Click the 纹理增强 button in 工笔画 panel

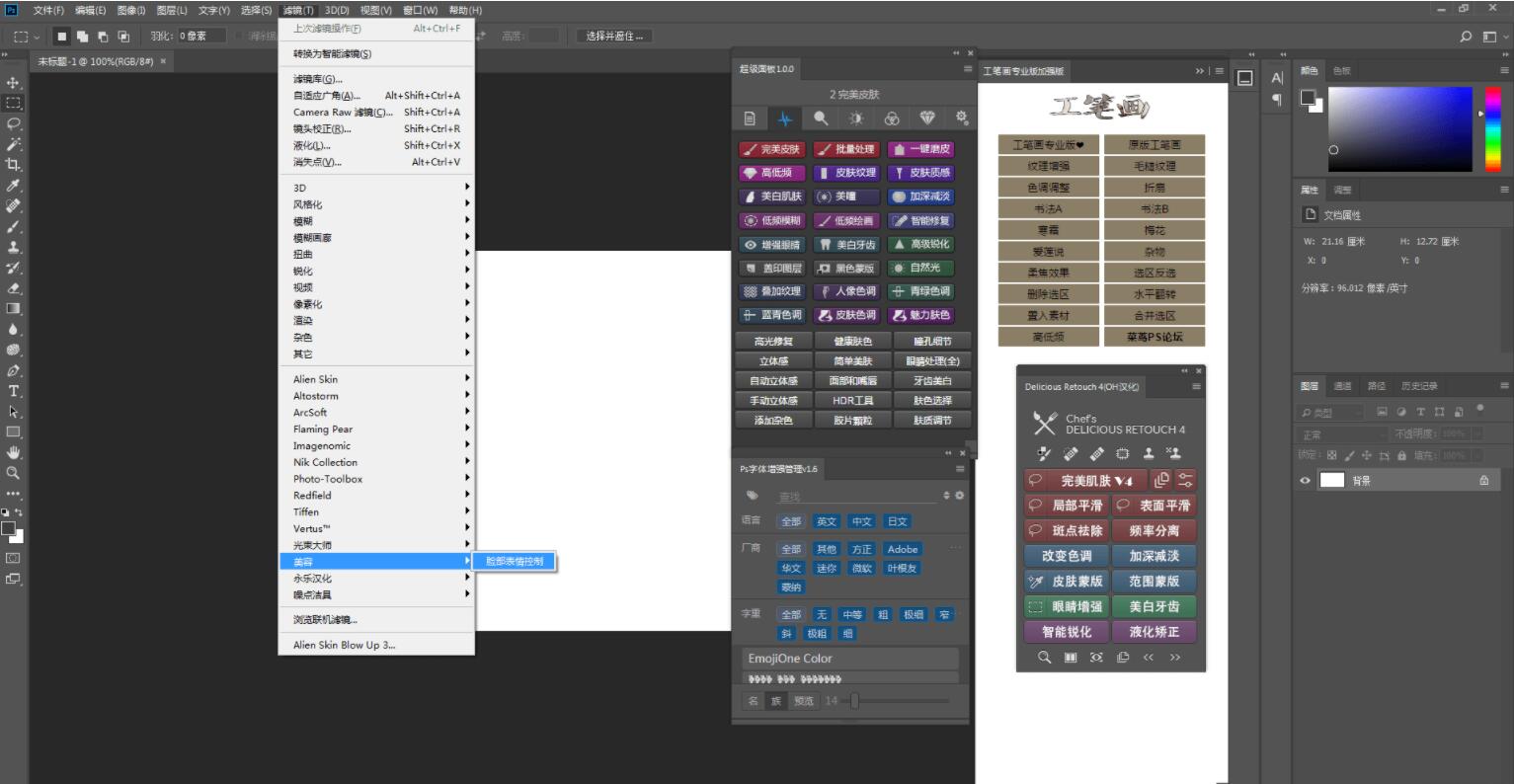pyautogui.click(x=1048, y=166)
